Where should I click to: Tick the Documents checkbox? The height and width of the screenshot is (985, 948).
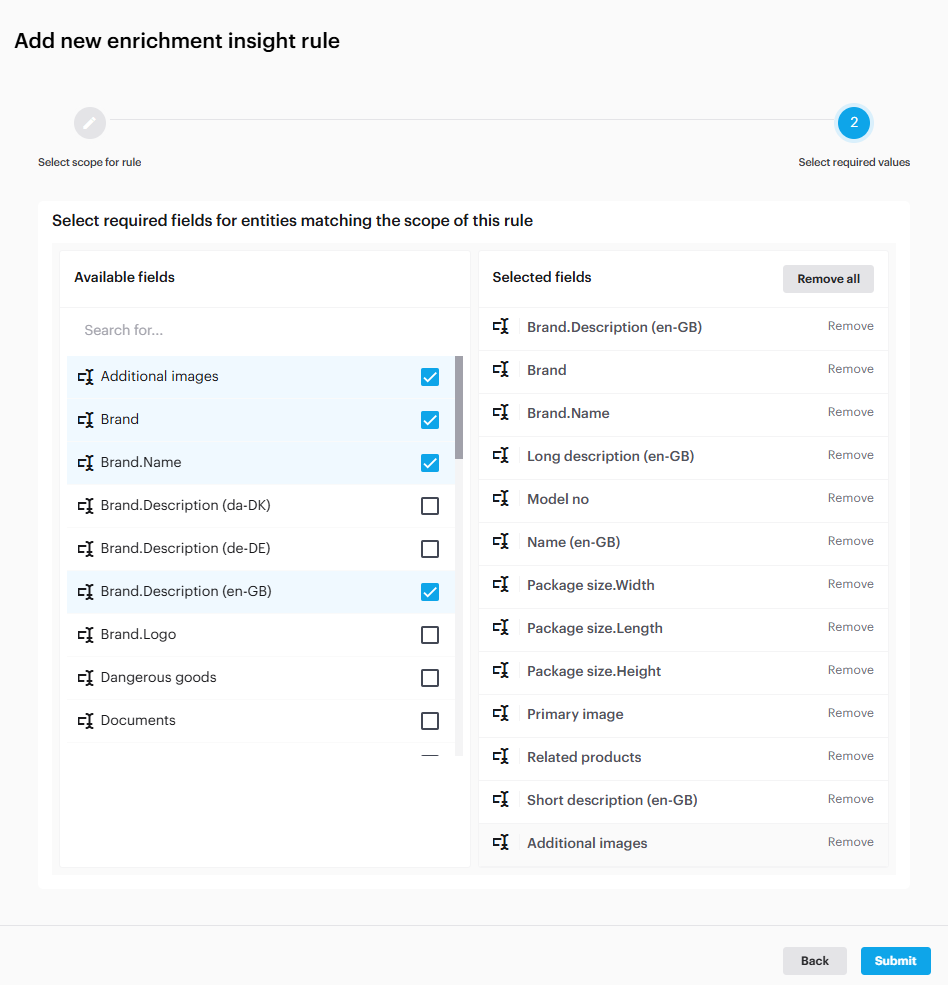(430, 721)
